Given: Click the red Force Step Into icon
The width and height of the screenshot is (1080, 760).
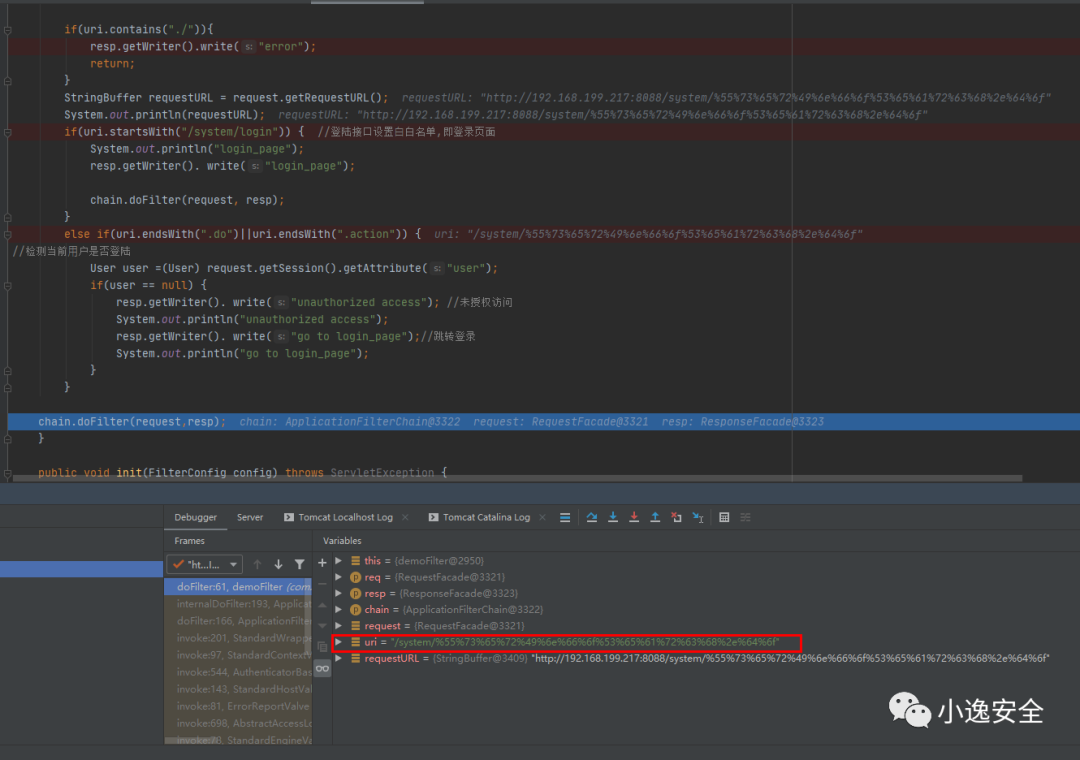Looking at the screenshot, I should [634, 517].
